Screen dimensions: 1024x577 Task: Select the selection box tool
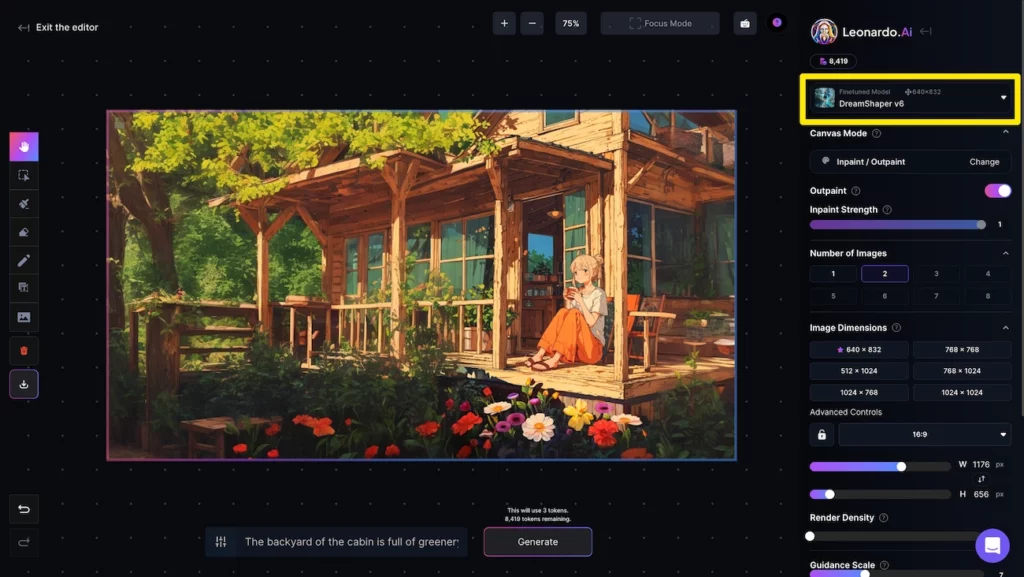tap(24, 175)
